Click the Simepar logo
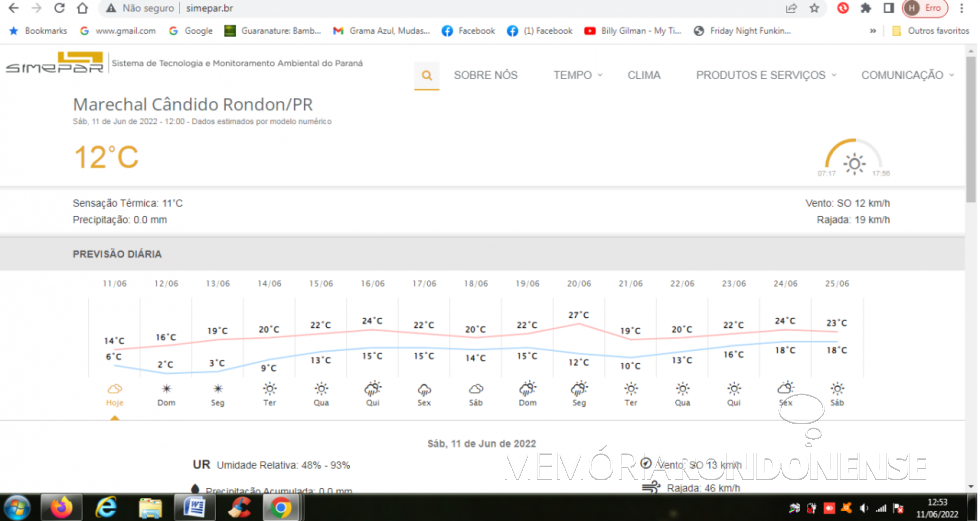The width and height of the screenshot is (980, 521). pyautogui.click(x=54, y=62)
